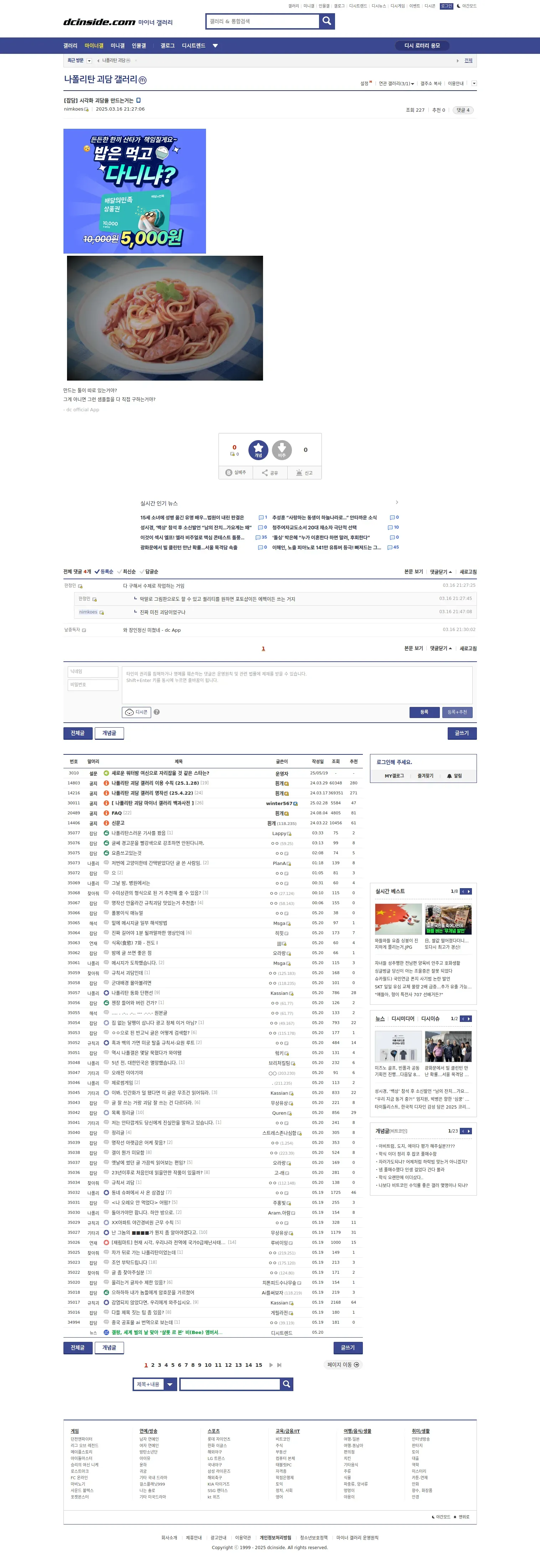Click the question mark help icon beside 디시콘
The image size is (540, 1568).
point(157,712)
